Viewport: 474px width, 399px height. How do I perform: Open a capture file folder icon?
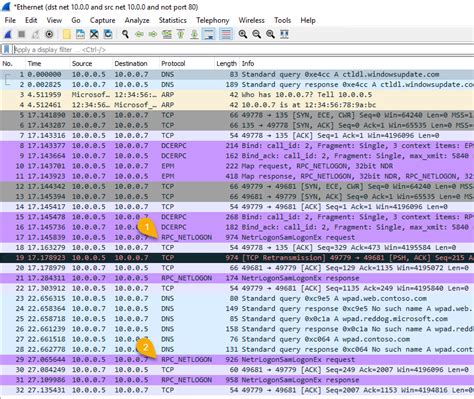67,34
